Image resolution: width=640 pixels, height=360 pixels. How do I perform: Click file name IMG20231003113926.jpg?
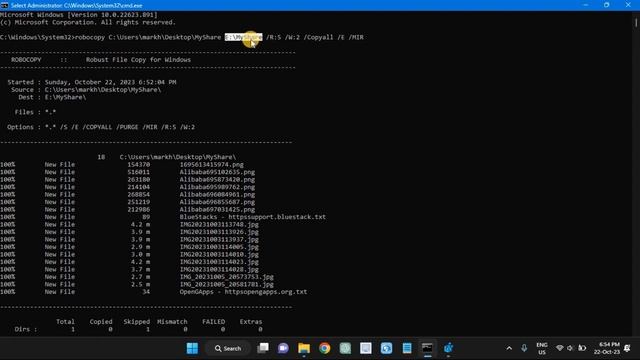coord(219,232)
